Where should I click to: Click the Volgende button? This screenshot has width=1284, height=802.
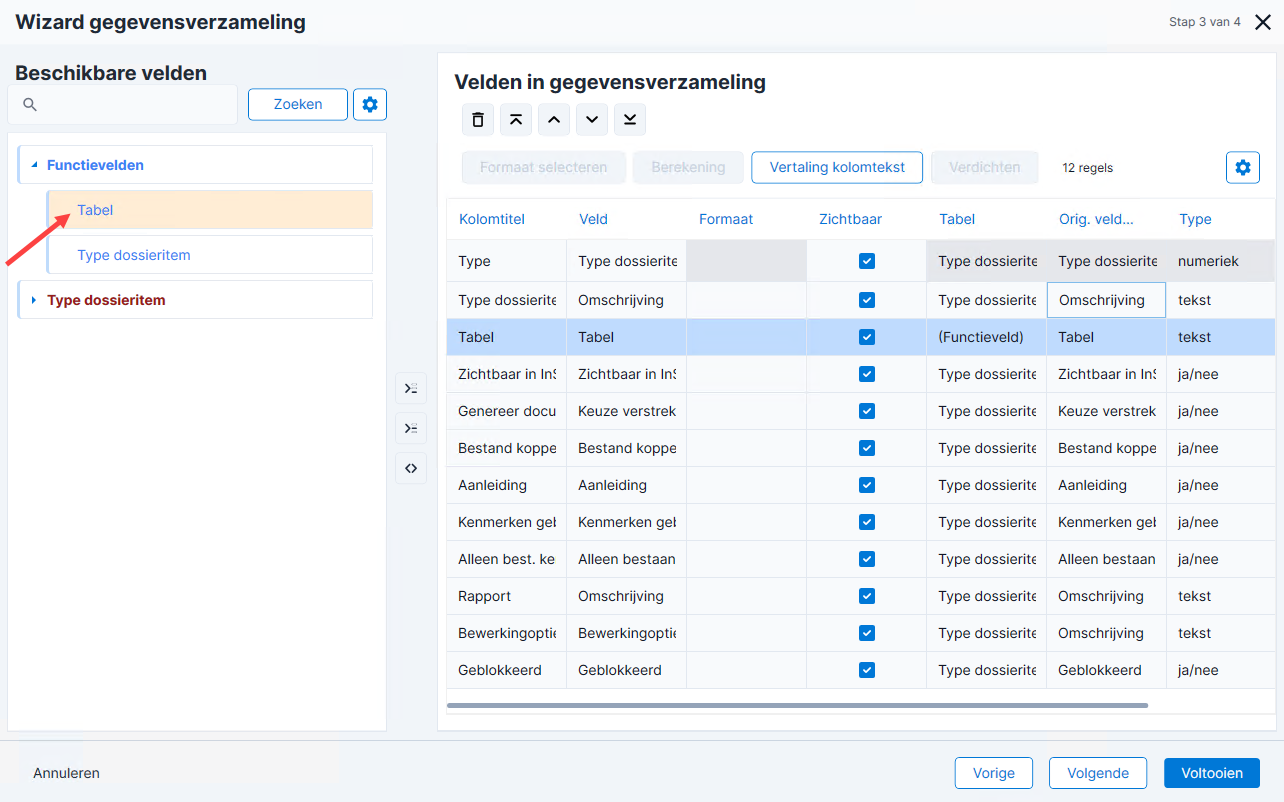click(1098, 773)
